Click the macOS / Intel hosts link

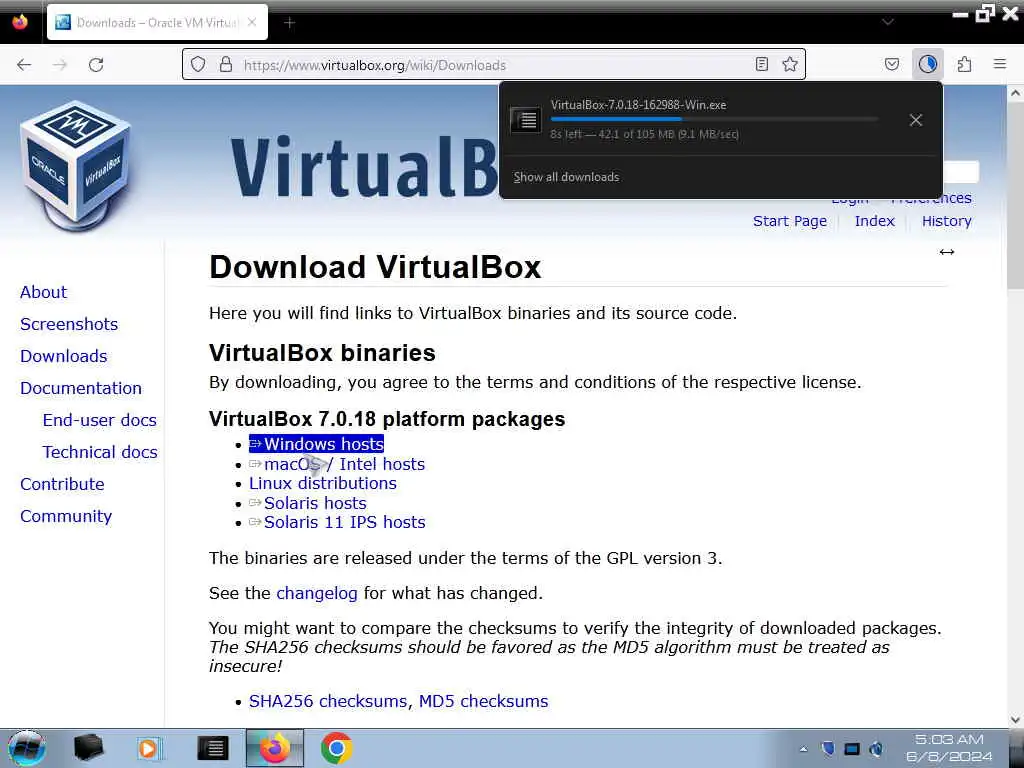click(337, 464)
